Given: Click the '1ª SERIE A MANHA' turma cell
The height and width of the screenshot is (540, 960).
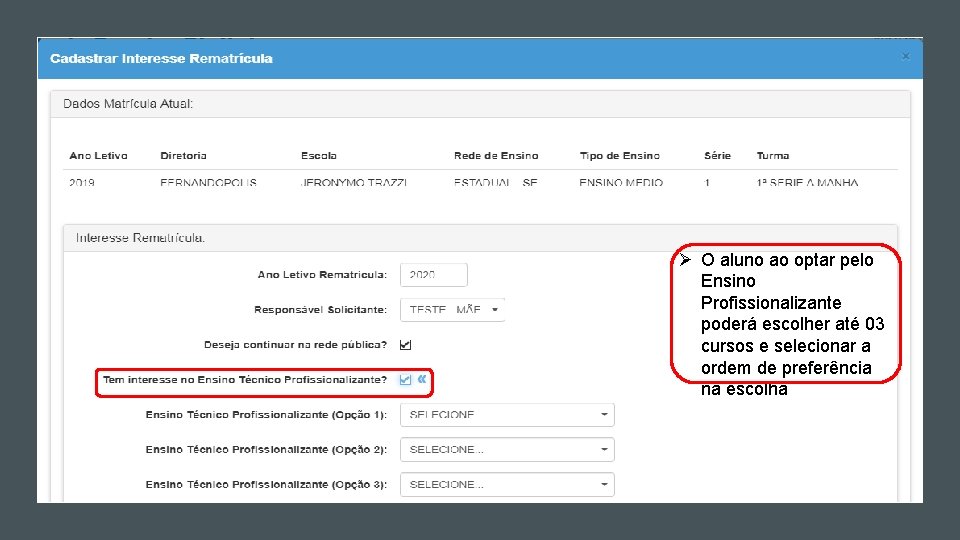Looking at the screenshot, I should point(807,182).
